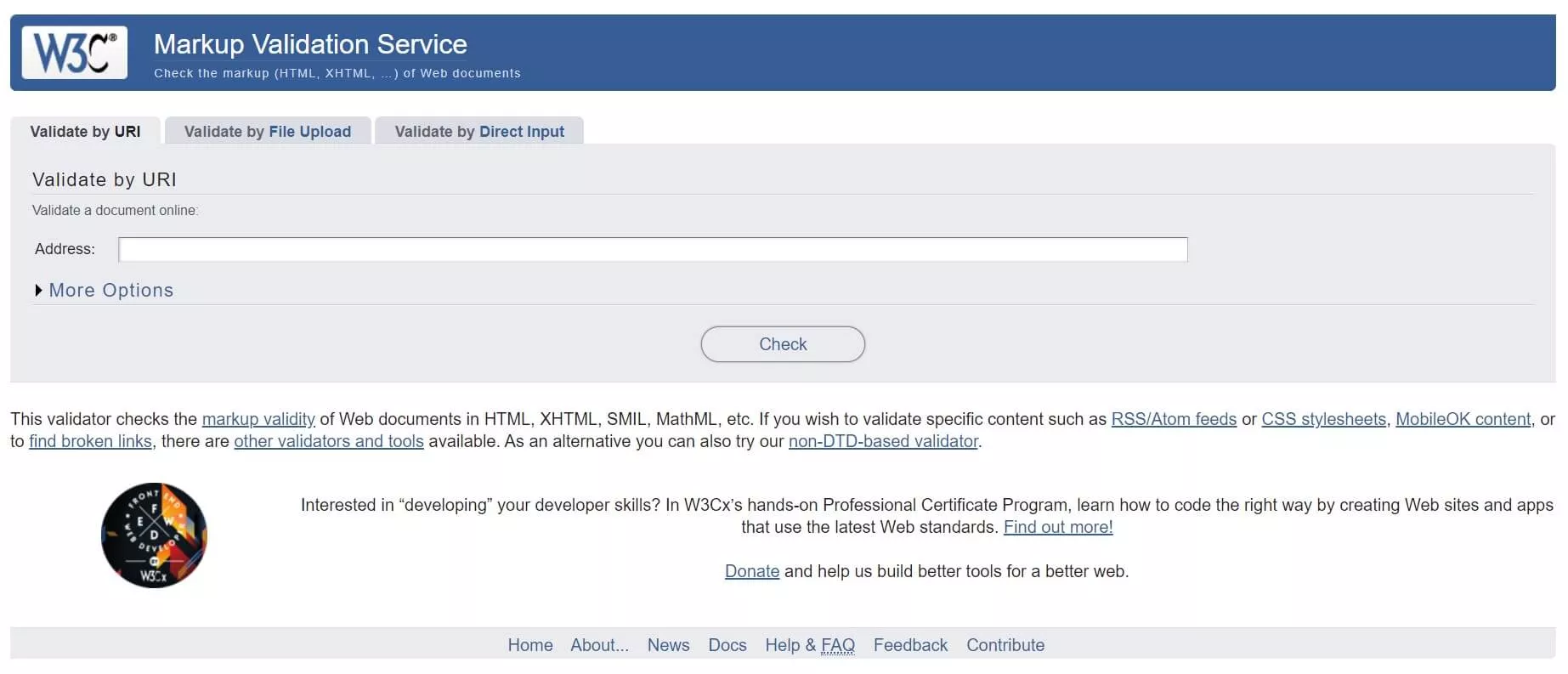Click the W3C logo icon
Image resolution: width=1568 pixels, height=674 pixels.
(x=75, y=53)
